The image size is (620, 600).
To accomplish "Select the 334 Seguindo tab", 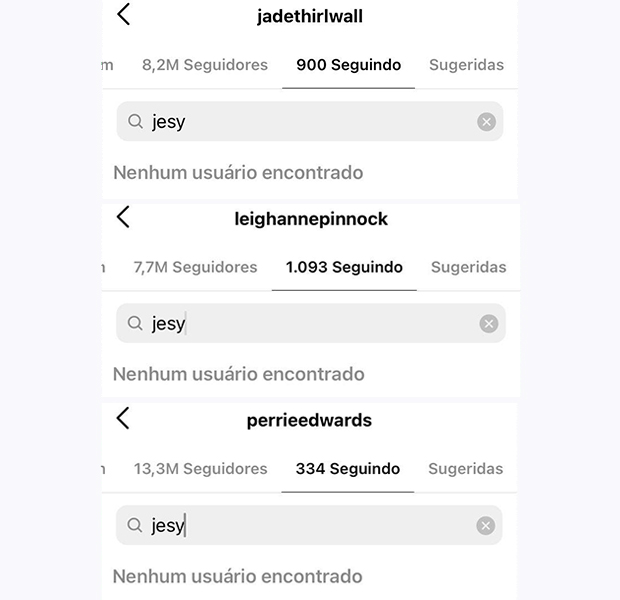I will pyautogui.click(x=348, y=469).
